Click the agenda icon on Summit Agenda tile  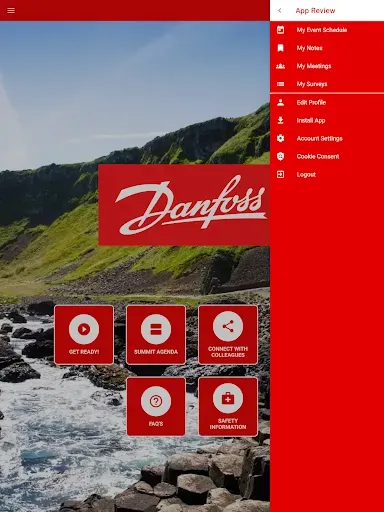(x=156, y=329)
